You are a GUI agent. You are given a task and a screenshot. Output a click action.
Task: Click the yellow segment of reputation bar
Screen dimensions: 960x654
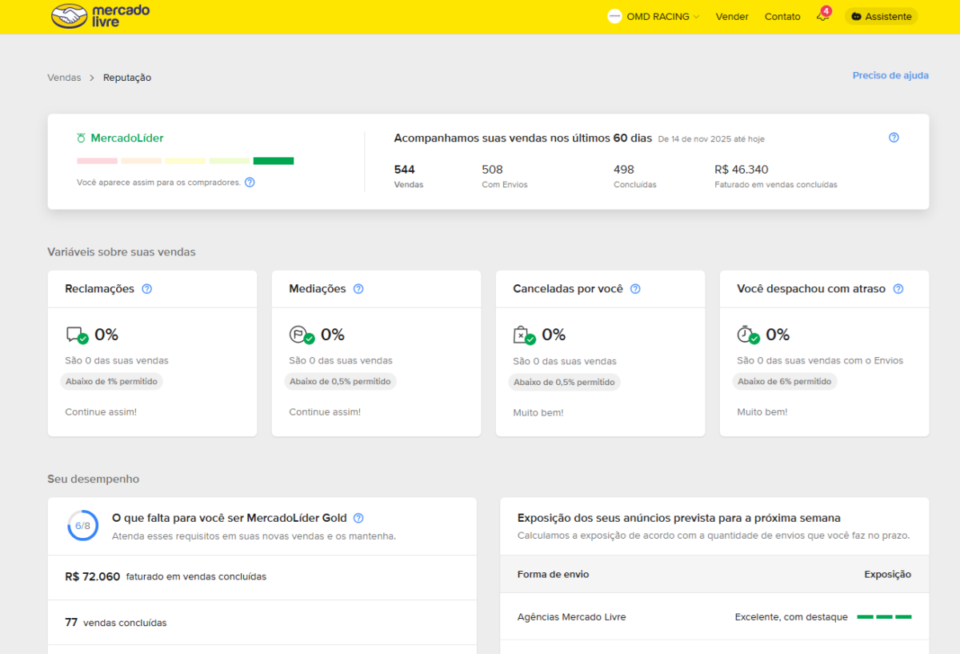click(186, 161)
